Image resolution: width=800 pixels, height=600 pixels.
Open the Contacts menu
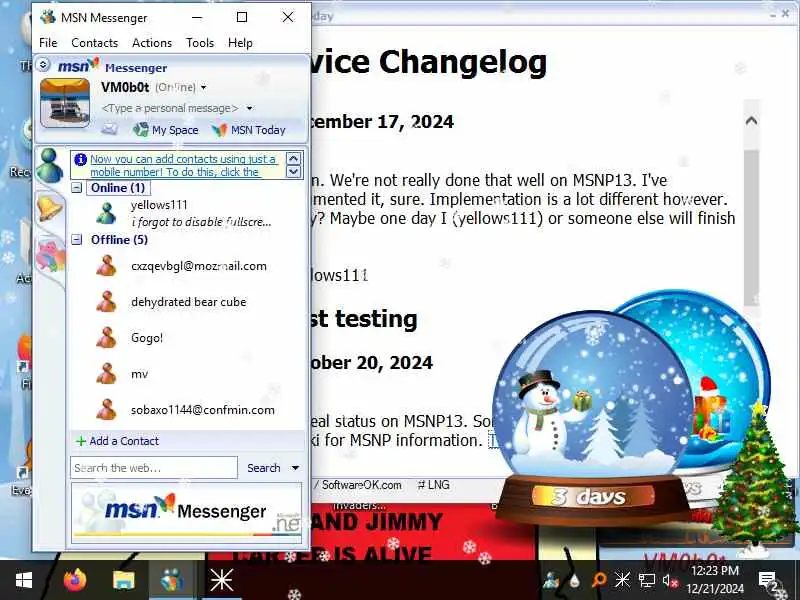[x=94, y=43]
